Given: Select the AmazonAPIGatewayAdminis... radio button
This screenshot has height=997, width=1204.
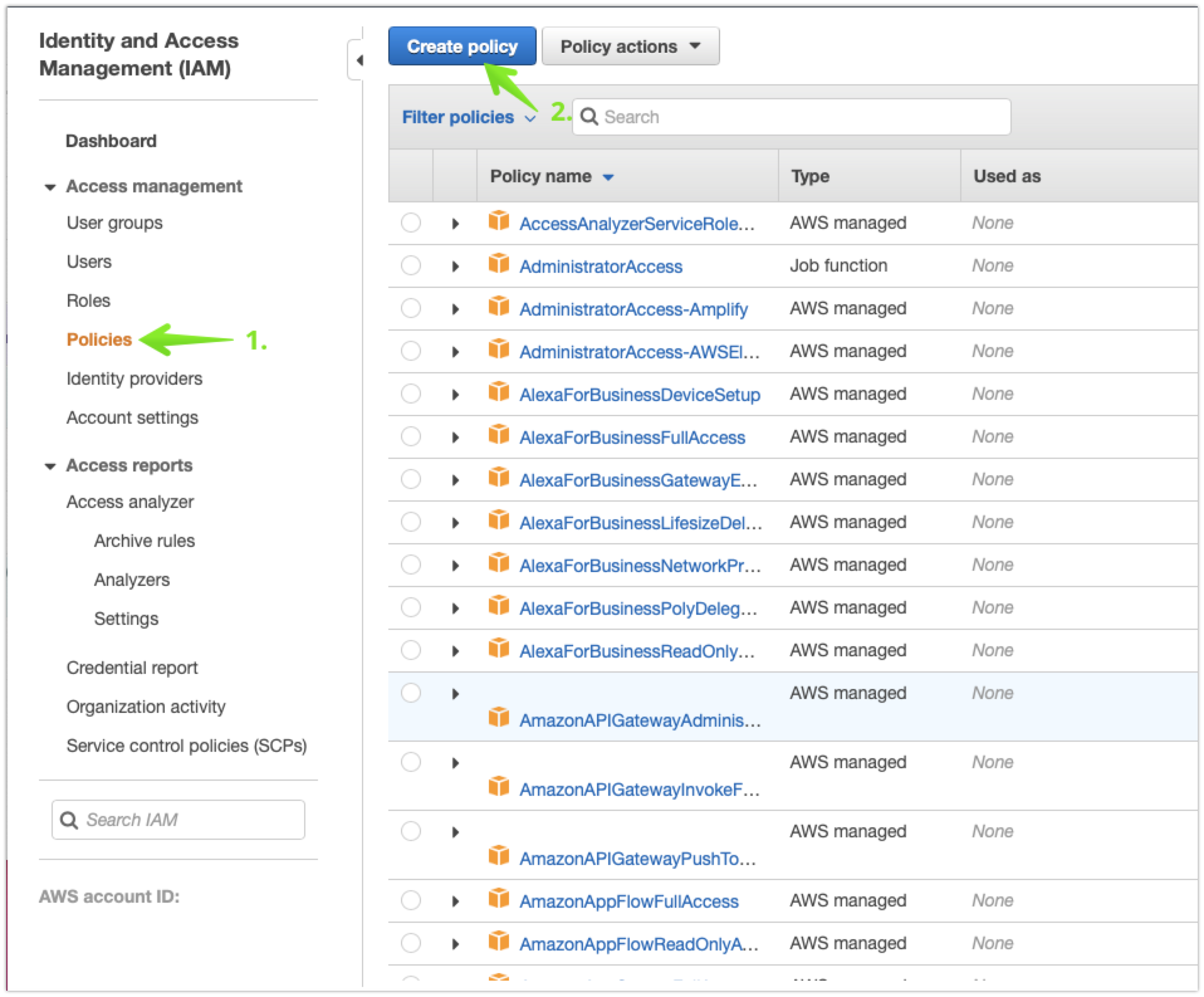Looking at the screenshot, I should click(x=411, y=693).
